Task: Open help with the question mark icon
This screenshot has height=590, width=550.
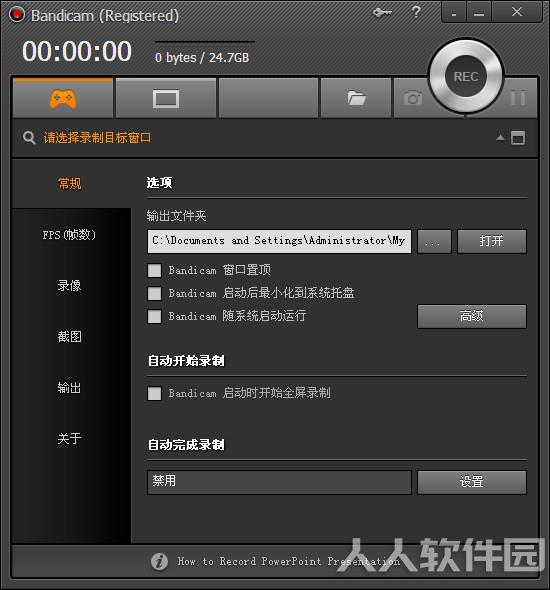Action: point(416,12)
